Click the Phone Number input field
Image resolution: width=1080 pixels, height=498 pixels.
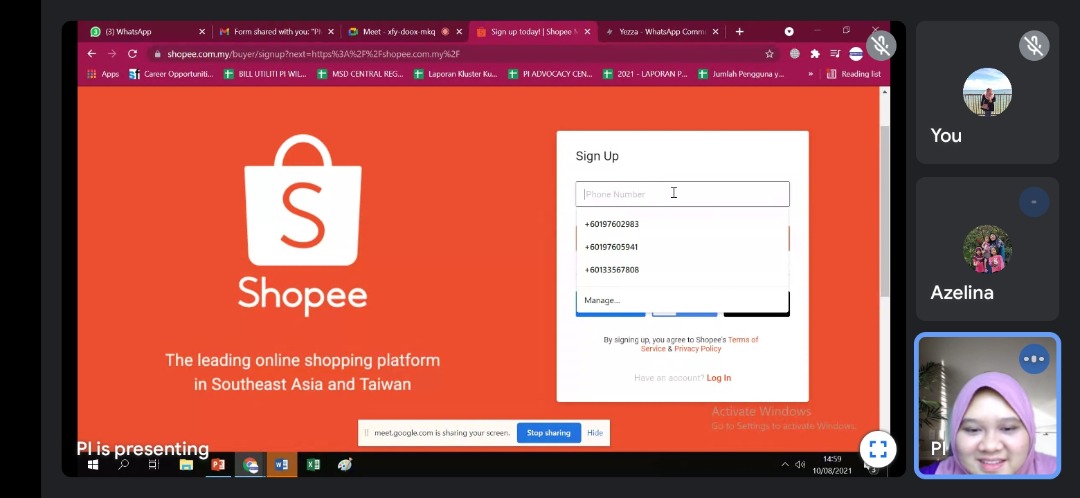[x=682, y=194]
